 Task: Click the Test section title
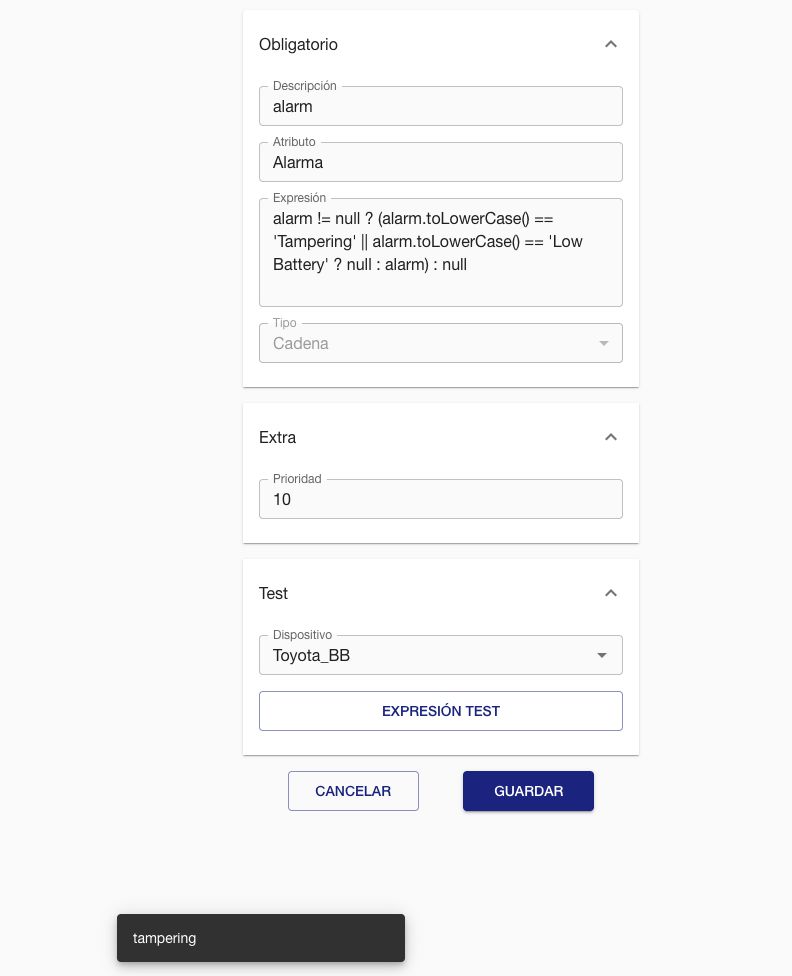tap(273, 594)
